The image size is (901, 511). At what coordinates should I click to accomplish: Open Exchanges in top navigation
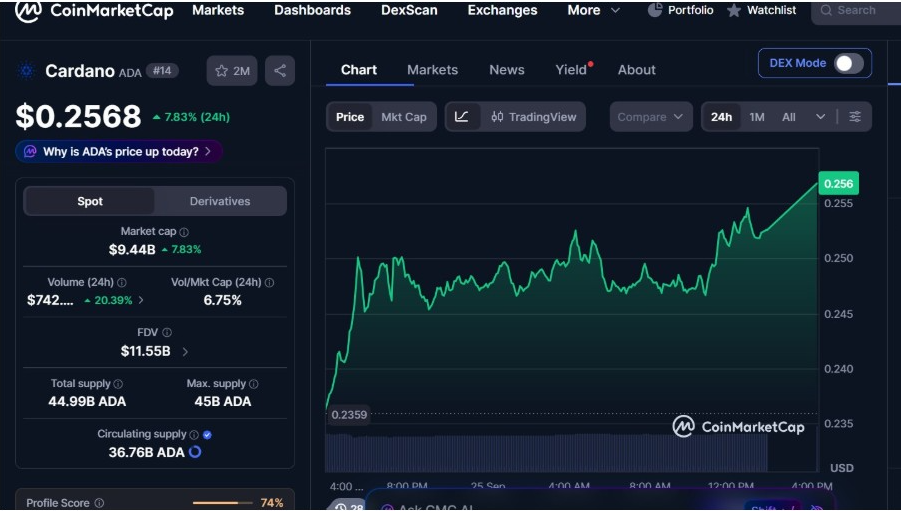(502, 10)
